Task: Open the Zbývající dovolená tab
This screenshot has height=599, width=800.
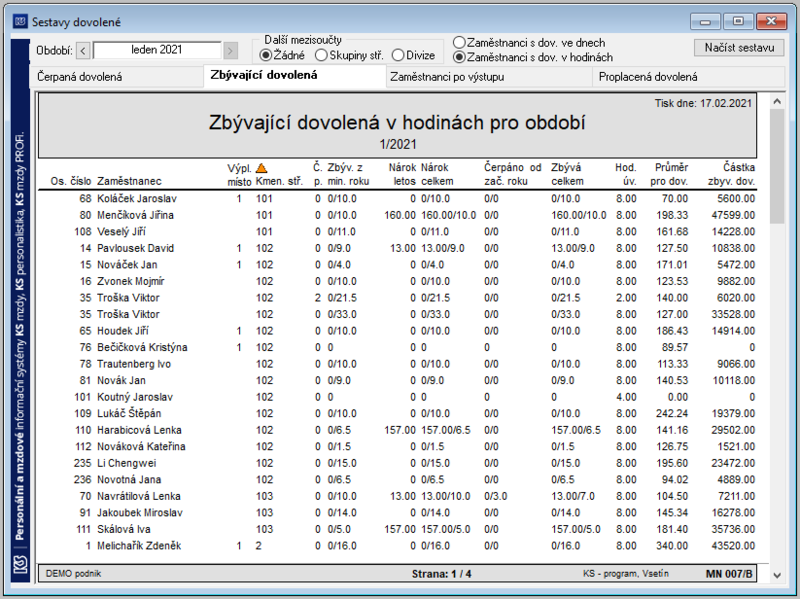Action: click(x=295, y=76)
